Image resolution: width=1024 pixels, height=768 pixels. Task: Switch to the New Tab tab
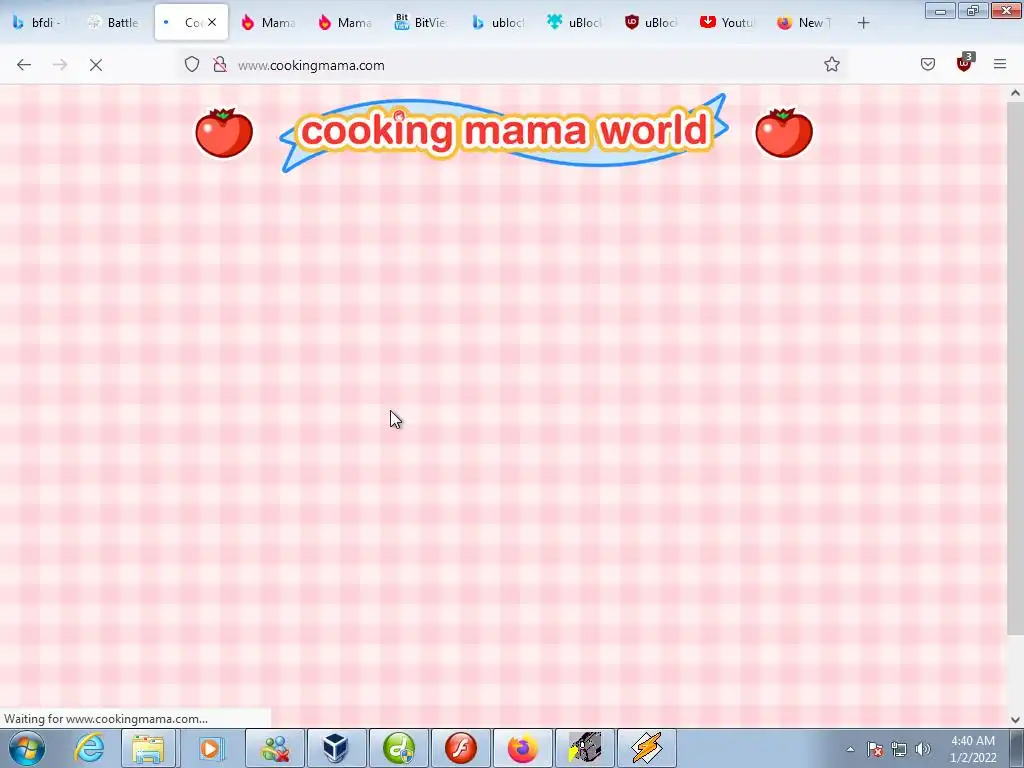click(x=805, y=23)
